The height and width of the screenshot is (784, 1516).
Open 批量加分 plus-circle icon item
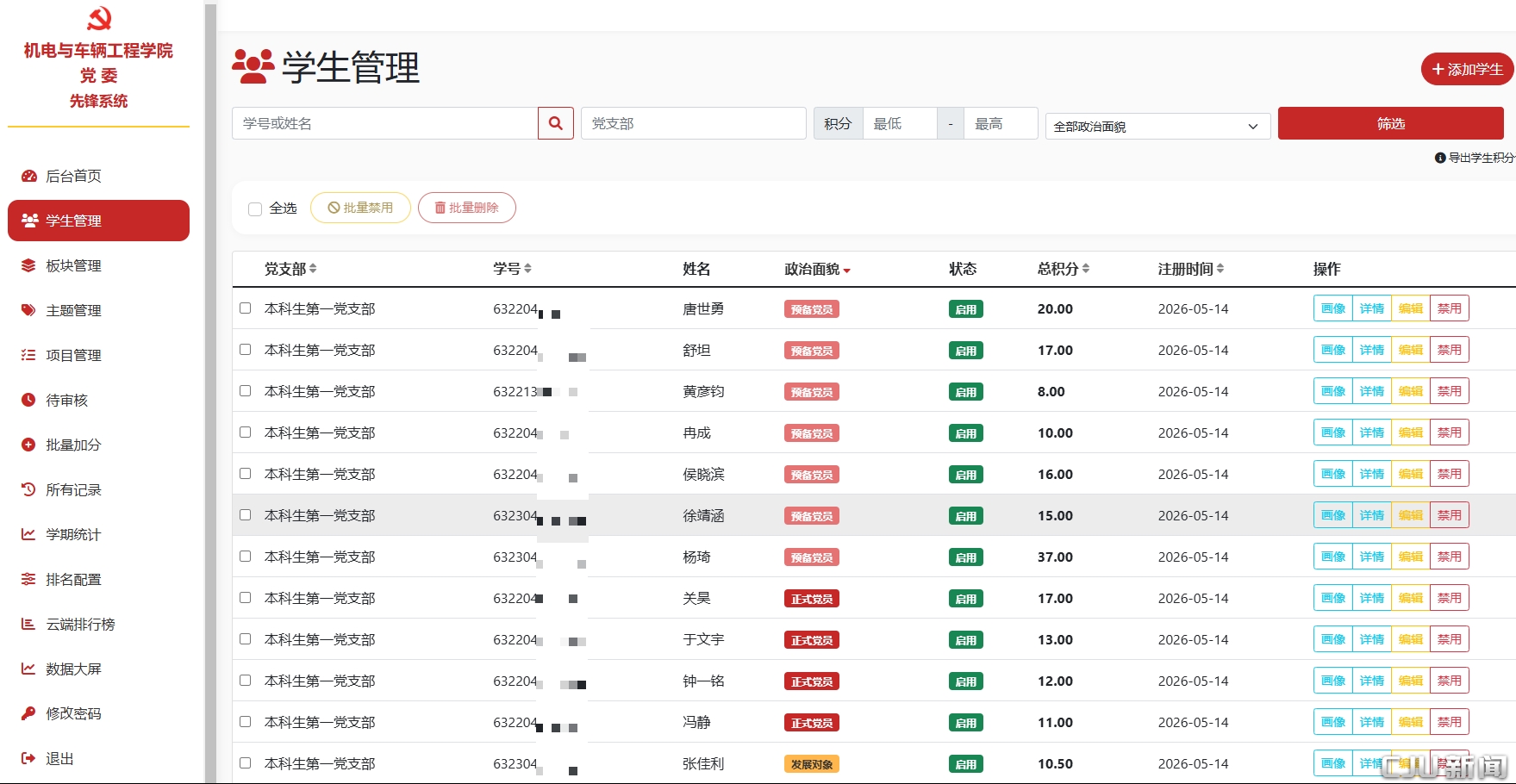pos(28,445)
